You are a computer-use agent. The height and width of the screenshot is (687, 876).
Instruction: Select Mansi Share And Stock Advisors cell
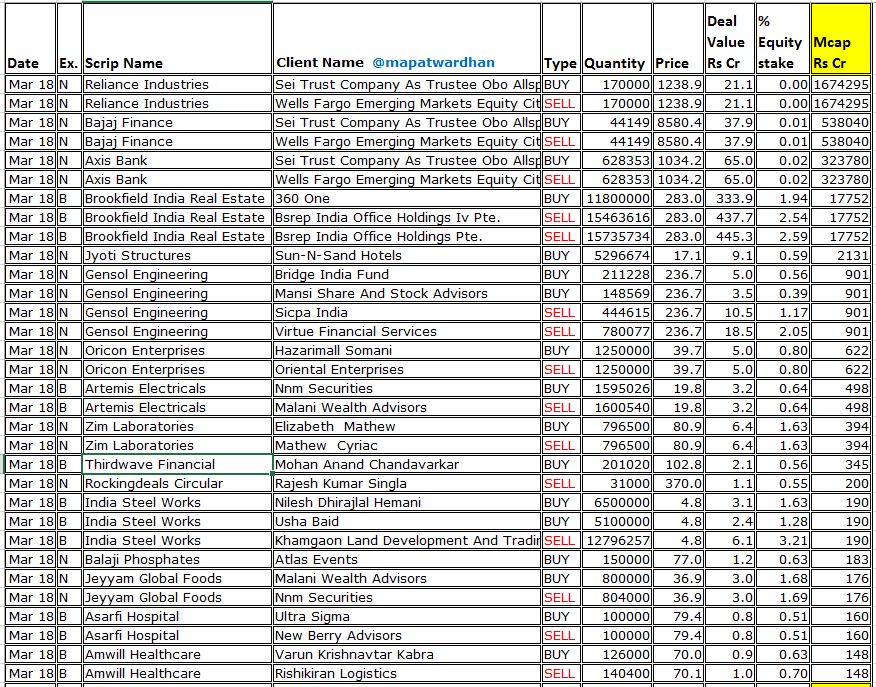(407, 294)
